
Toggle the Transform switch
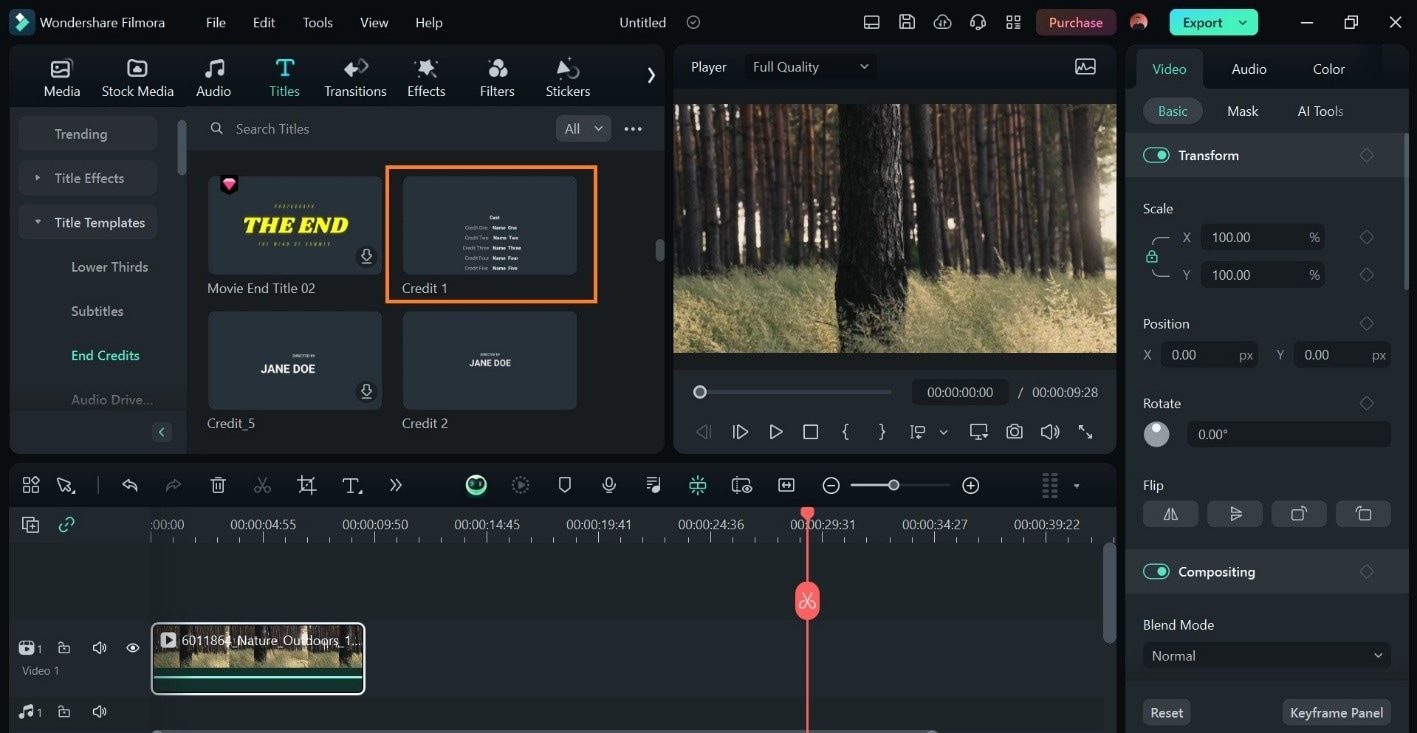[x=1156, y=155]
